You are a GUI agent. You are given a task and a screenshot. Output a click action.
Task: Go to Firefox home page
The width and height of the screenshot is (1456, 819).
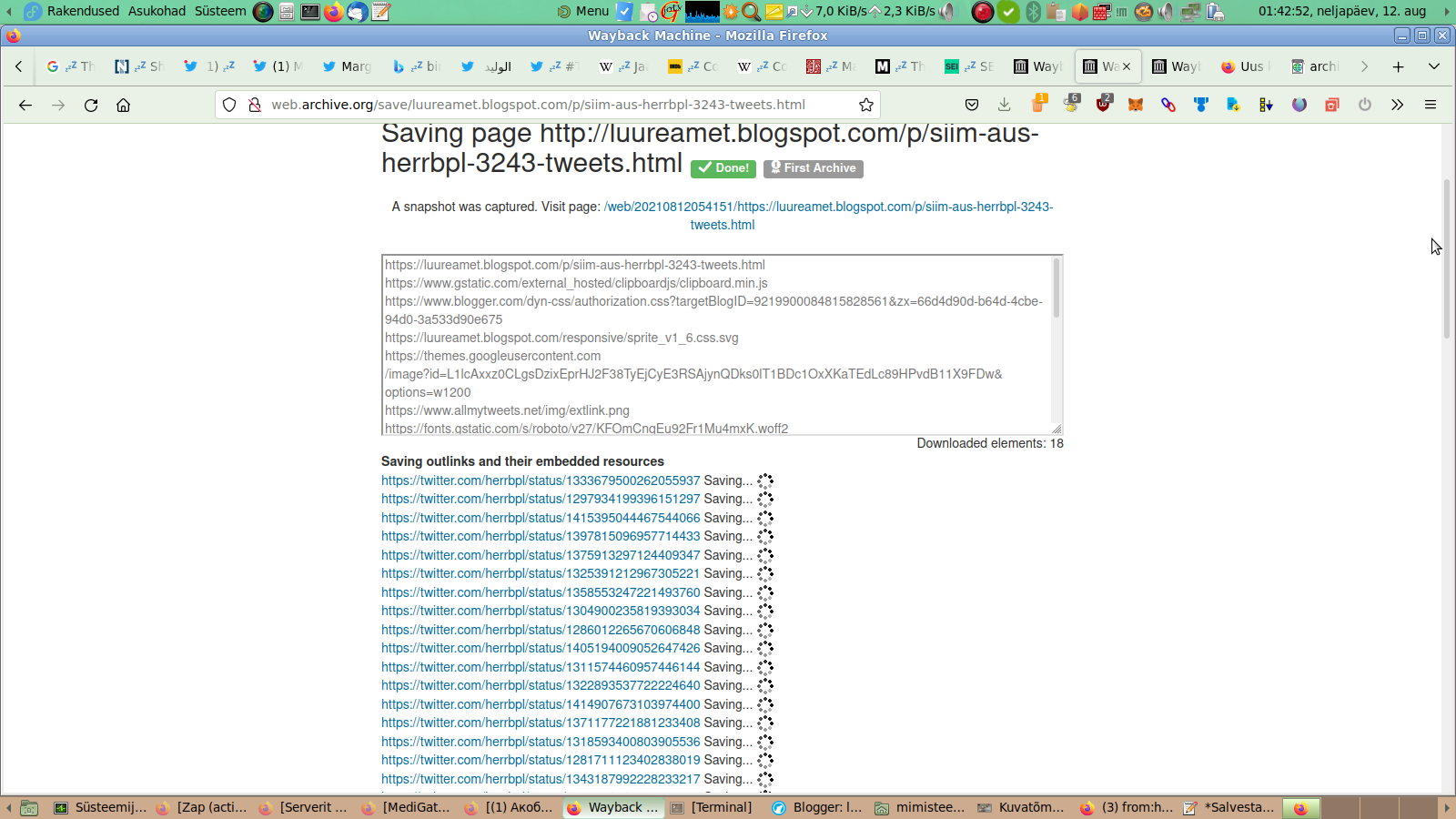(124, 105)
